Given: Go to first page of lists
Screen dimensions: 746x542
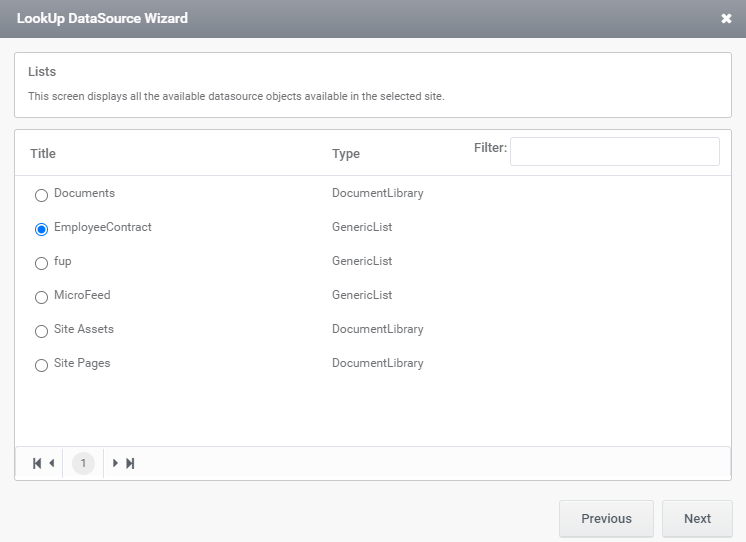Looking at the screenshot, I should [x=37, y=463].
